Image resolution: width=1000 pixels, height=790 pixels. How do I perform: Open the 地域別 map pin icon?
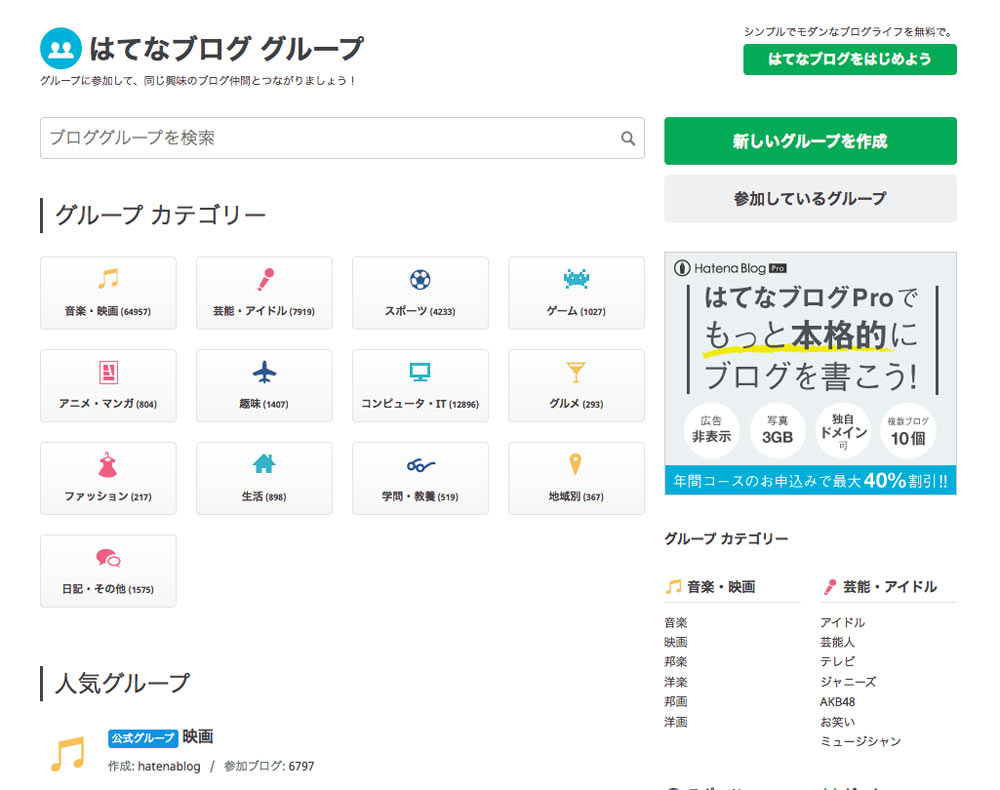575,464
